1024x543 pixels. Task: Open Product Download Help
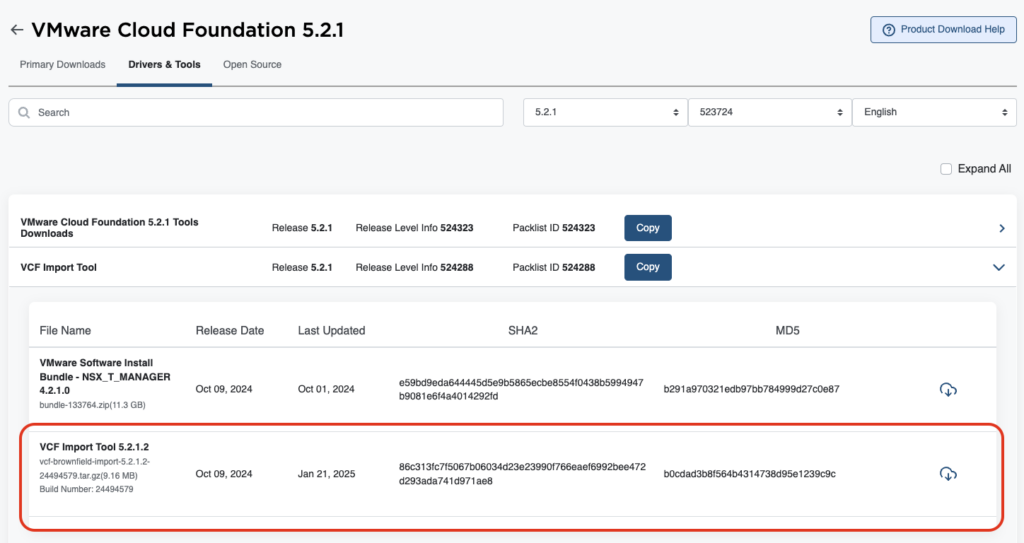[x=943, y=30]
